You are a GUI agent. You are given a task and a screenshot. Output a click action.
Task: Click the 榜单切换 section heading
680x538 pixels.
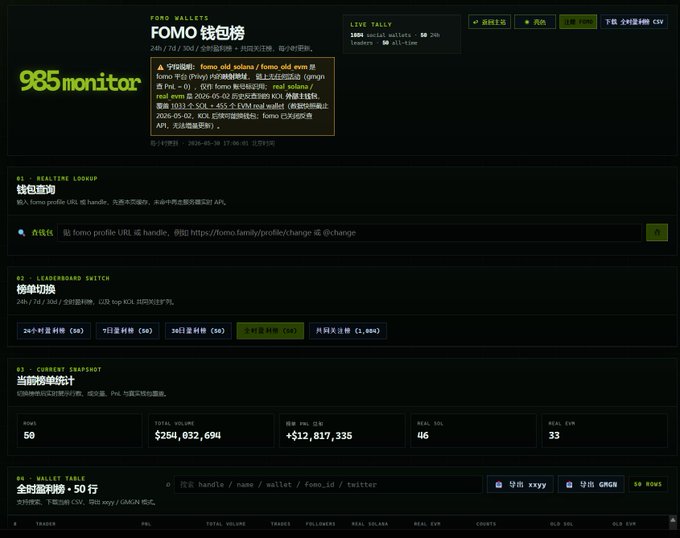point(36,289)
